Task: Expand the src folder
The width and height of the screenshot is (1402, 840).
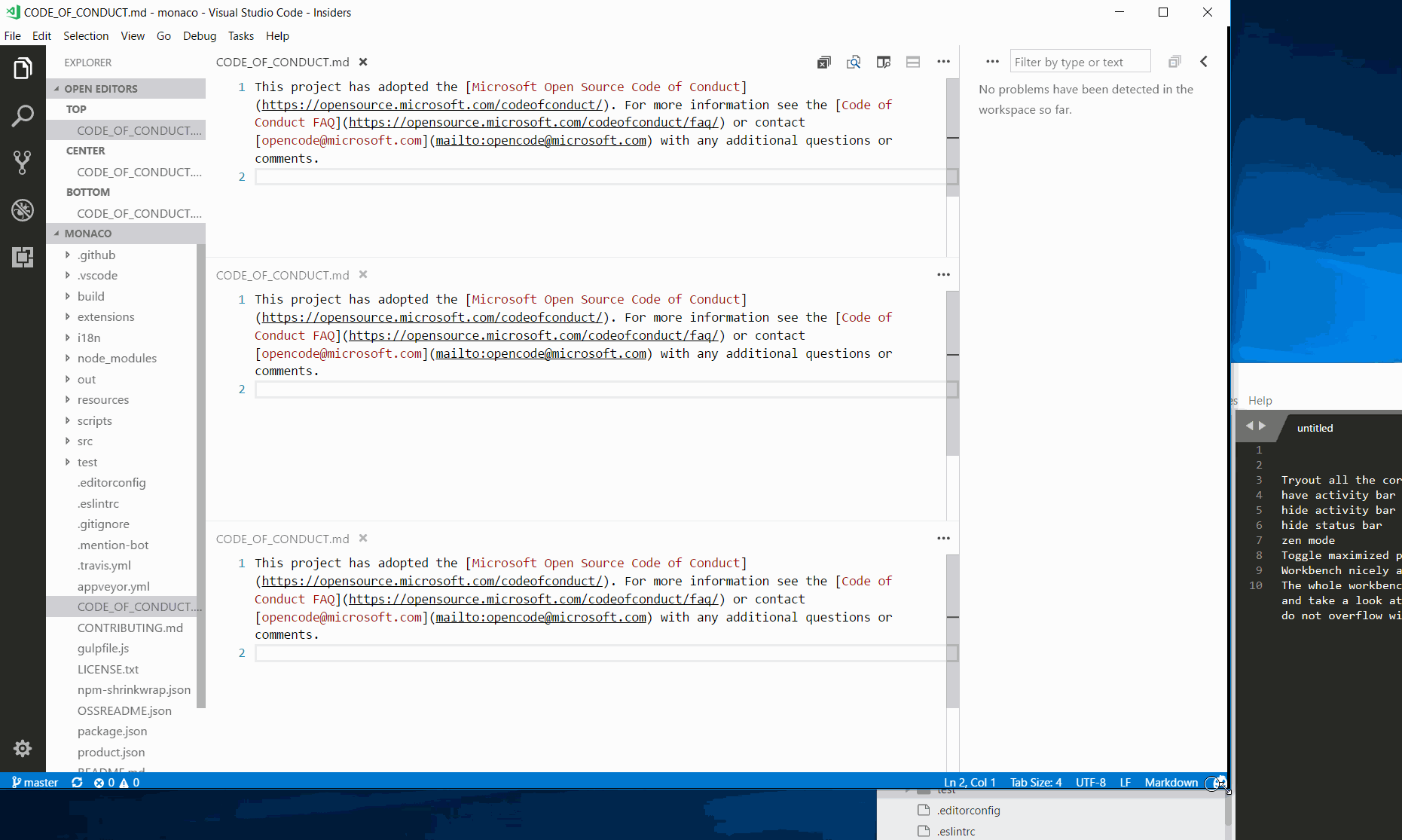Action: click(68, 441)
